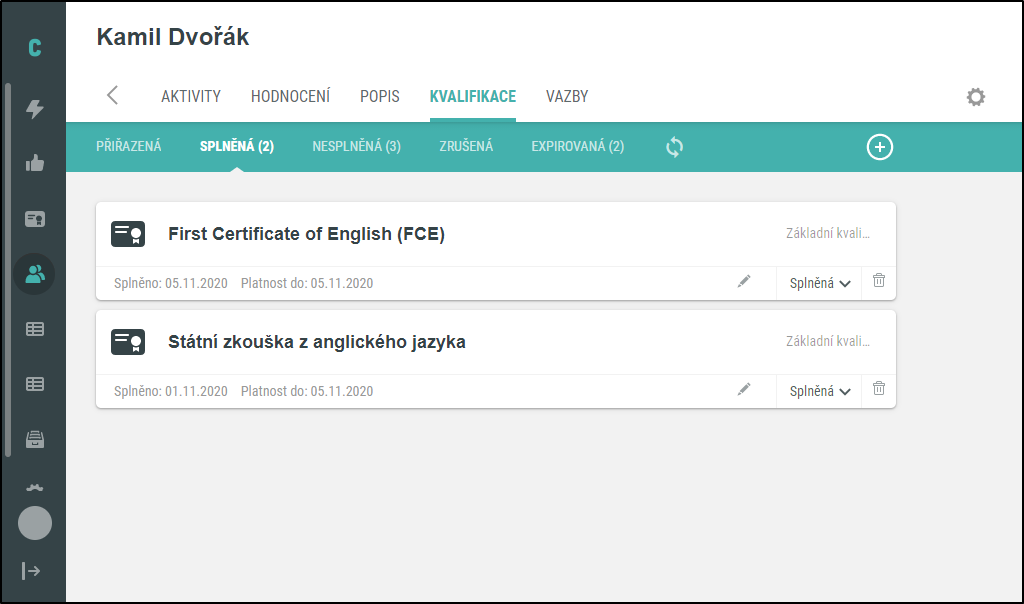
Task: Open Splněná status dropdown for FCE
Action: point(820,283)
